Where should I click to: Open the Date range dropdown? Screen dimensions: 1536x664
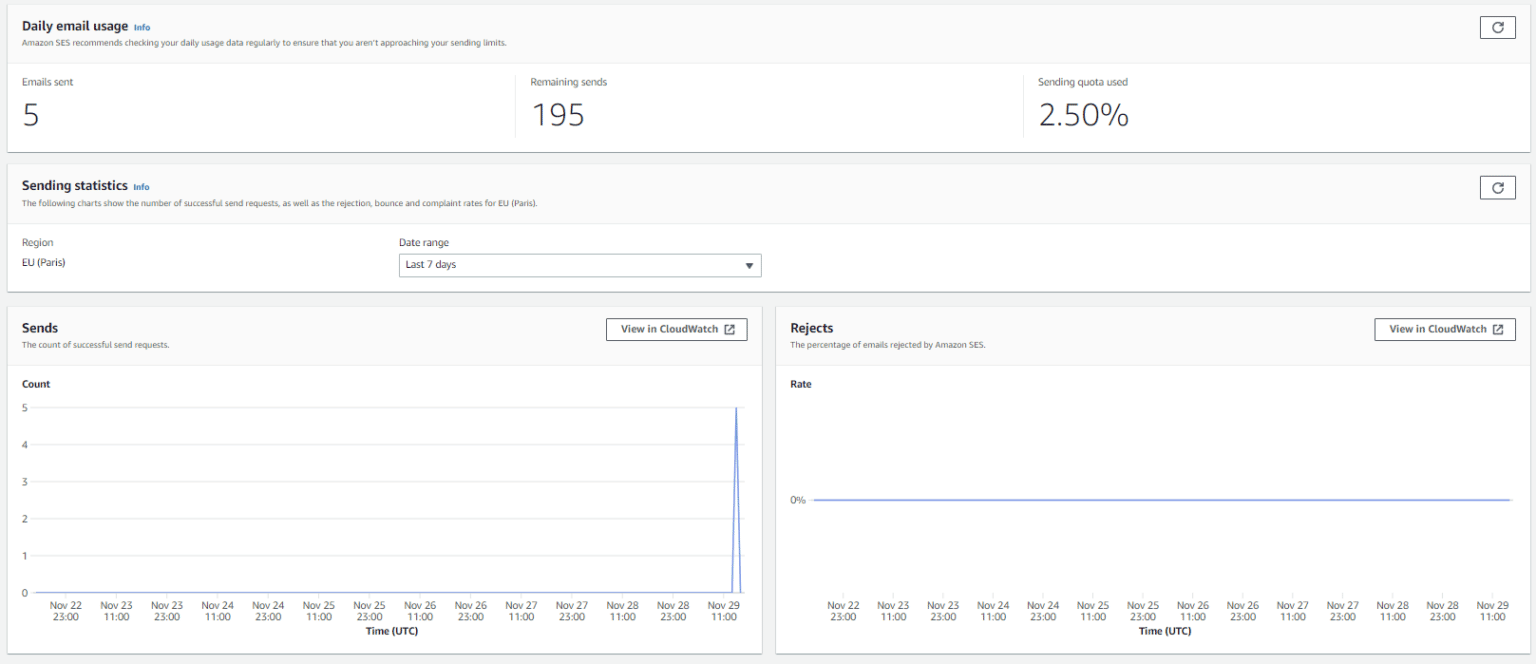(x=579, y=265)
